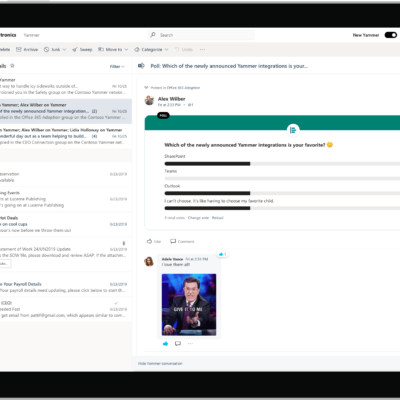
Task: Click the Yammer app name in header
Action: coord(31,35)
